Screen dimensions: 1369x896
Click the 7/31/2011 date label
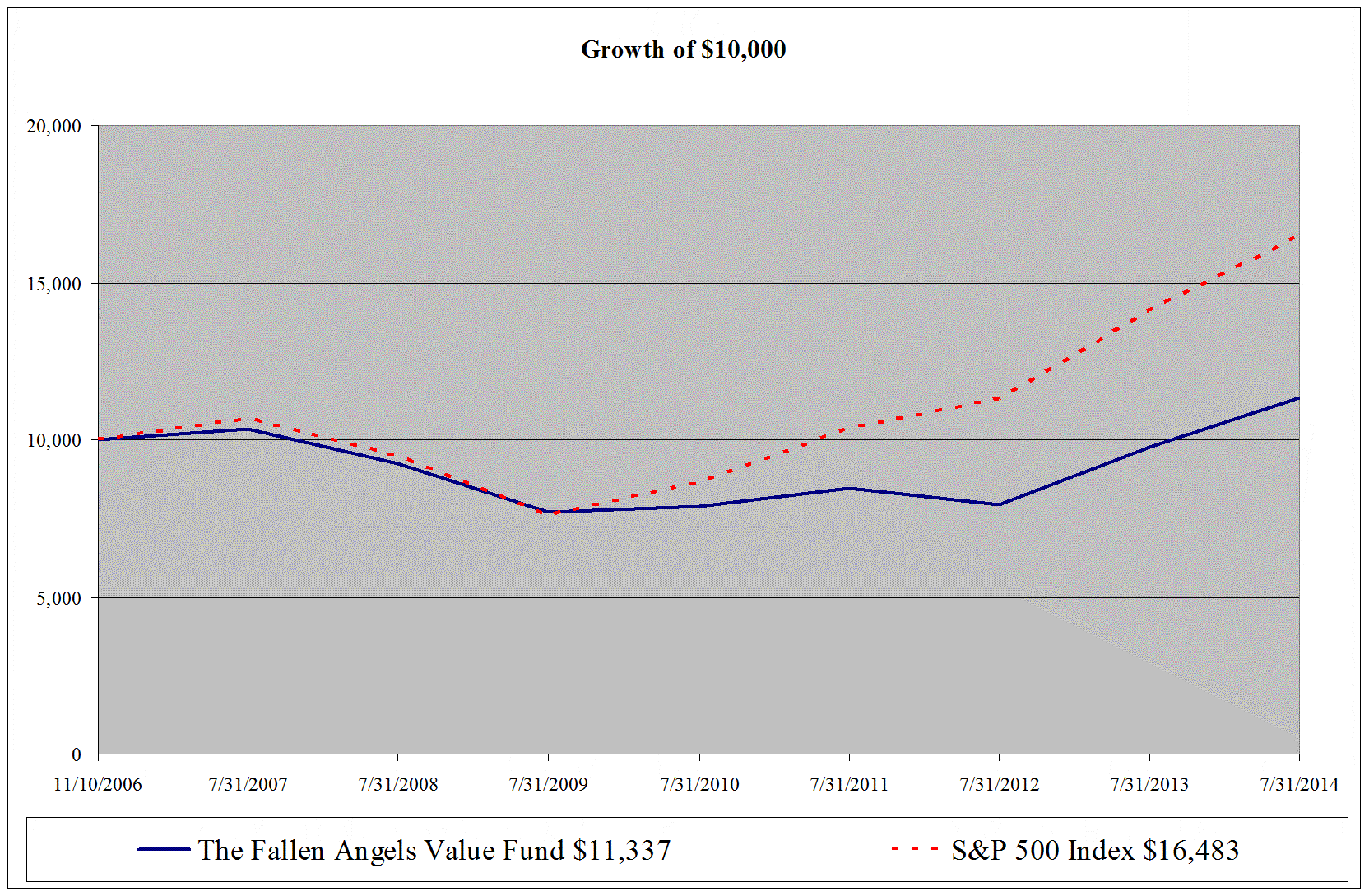coord(849,784)
